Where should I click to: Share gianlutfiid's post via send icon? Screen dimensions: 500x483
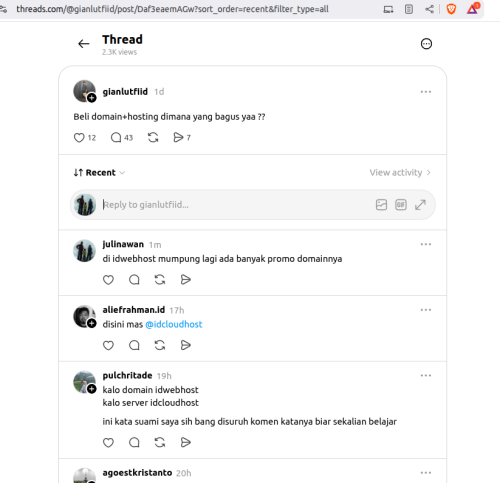[x=178, y=137]
